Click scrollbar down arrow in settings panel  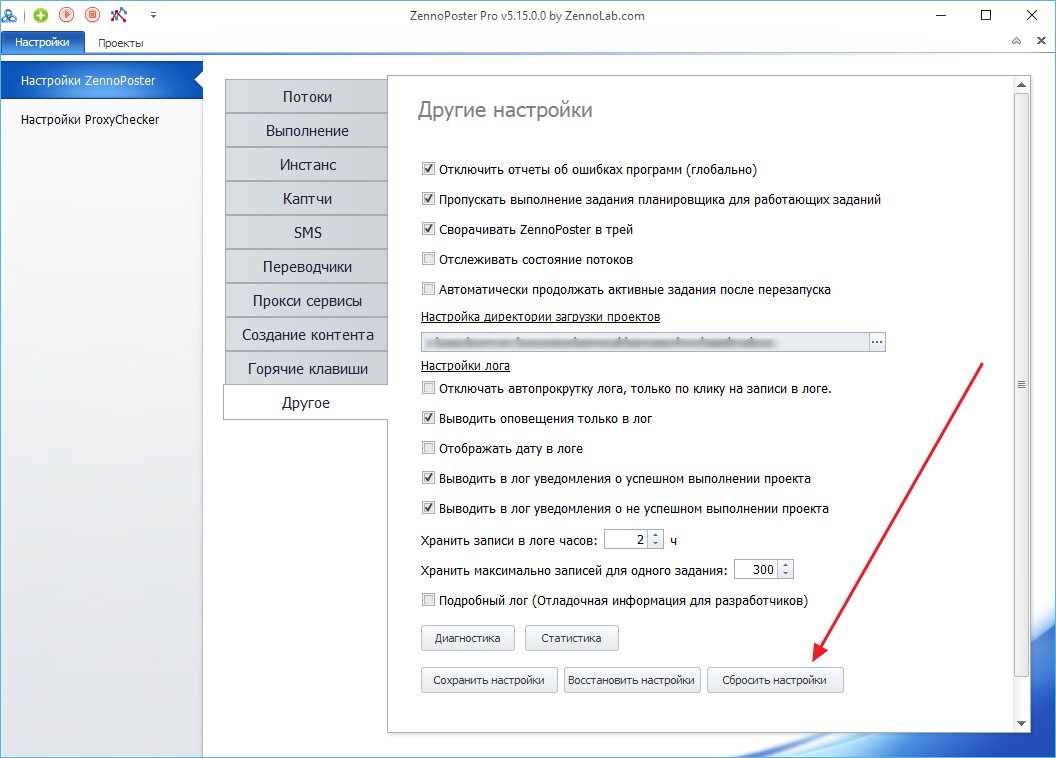click(1021, 723)
